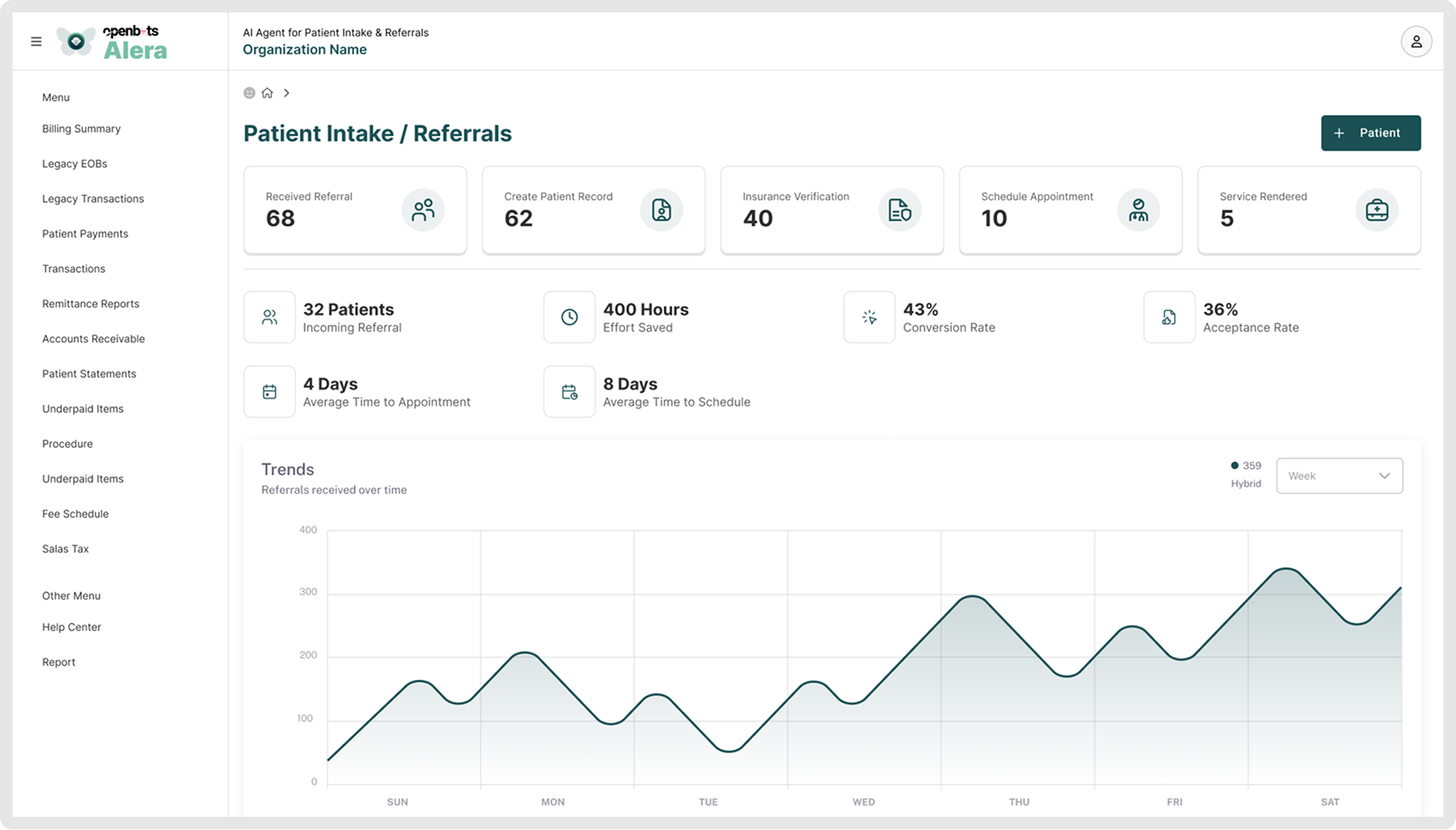Toggle the Hybrid series legend dot
The image size is (1456, 830).
1234,466
